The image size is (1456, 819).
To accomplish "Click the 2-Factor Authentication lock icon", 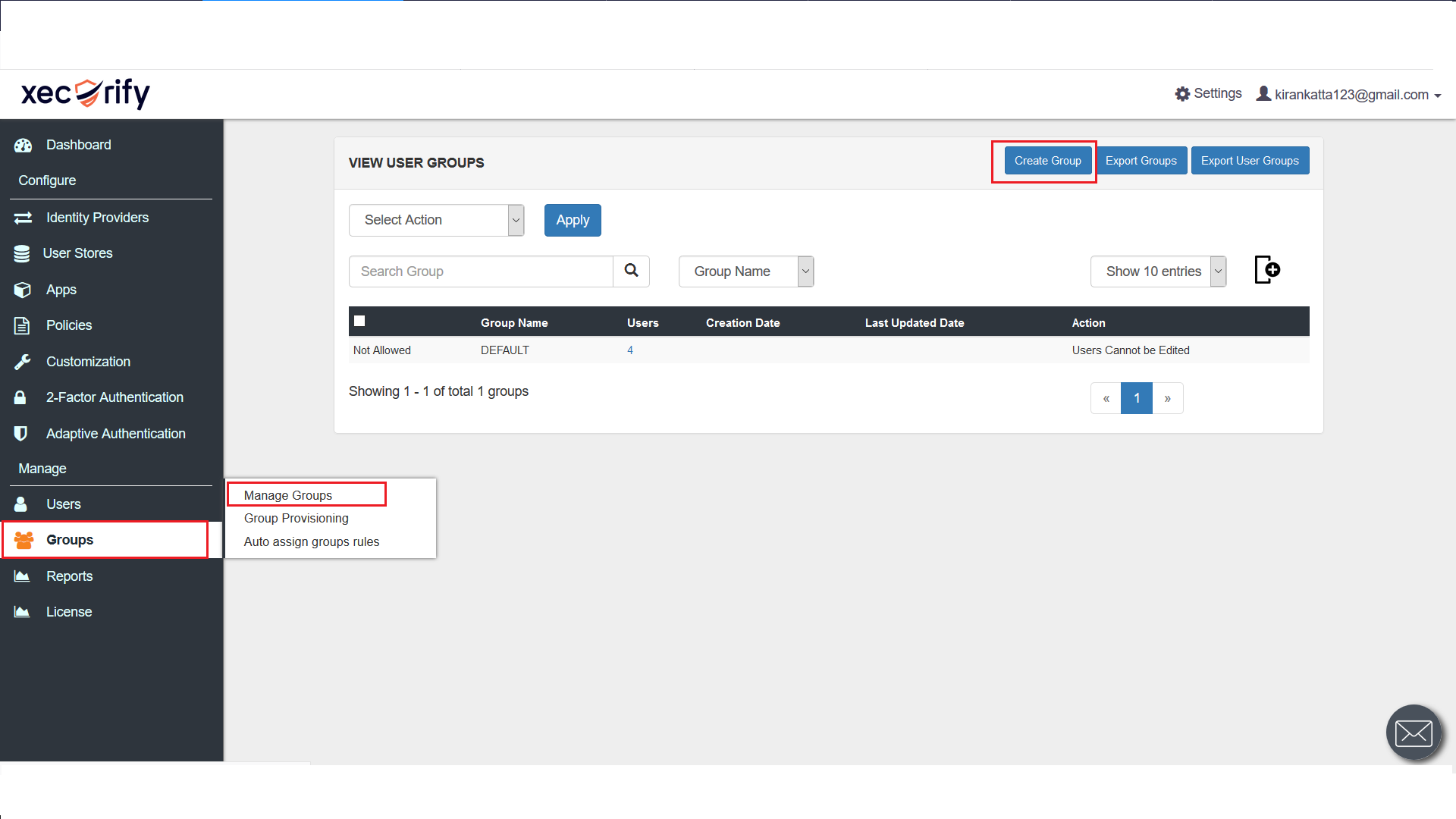I will point(20,397).
